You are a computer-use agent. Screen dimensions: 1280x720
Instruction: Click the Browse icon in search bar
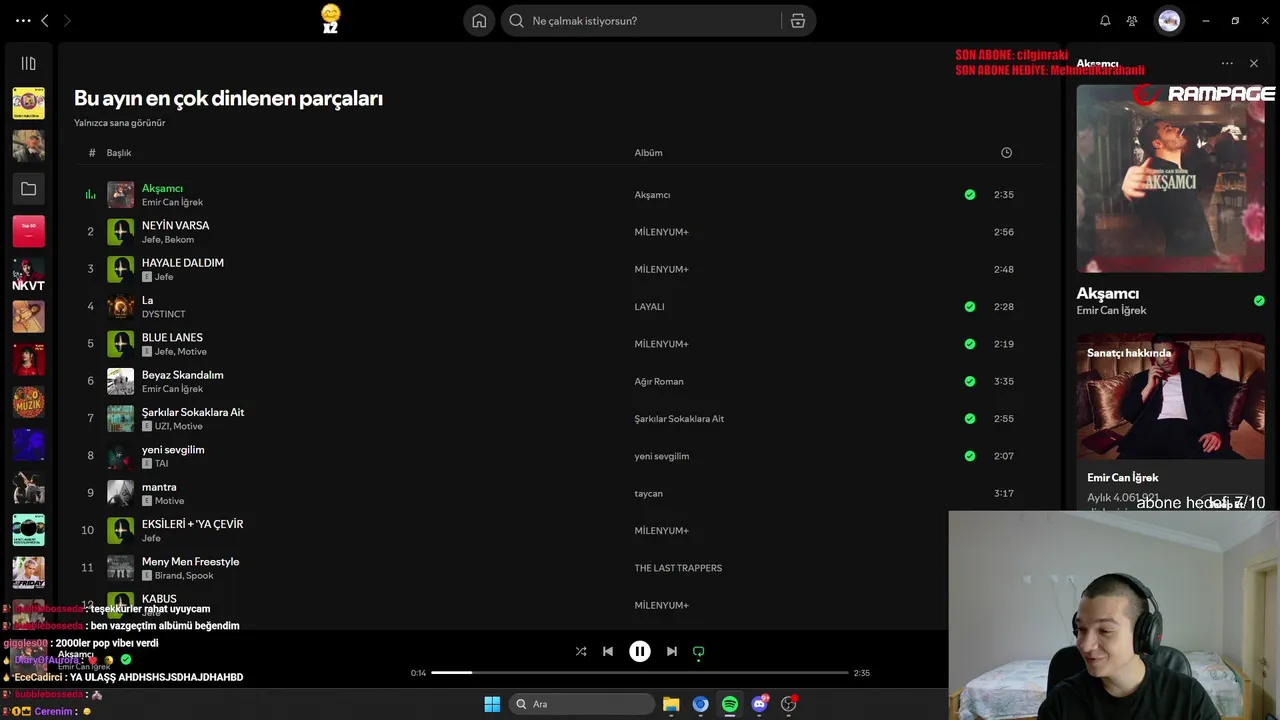click(x=798, y=21)
